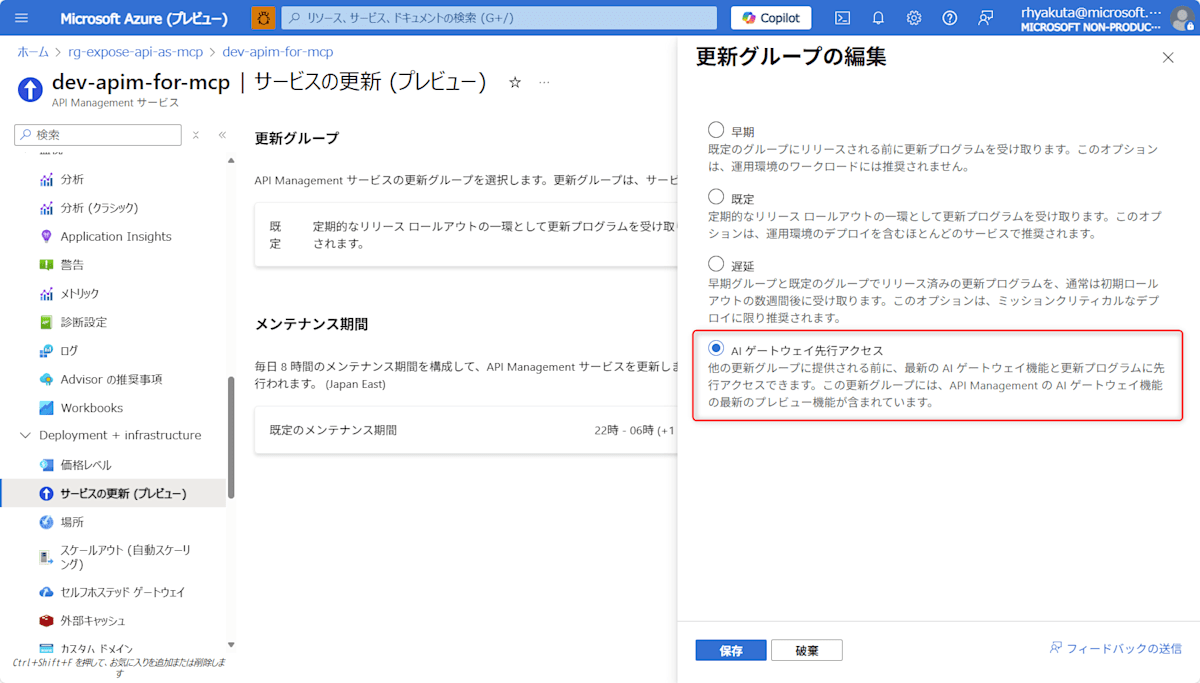
Task: Select AI ゲートウェイ先行アクセス radio button
Action: [x=716, y=349]
